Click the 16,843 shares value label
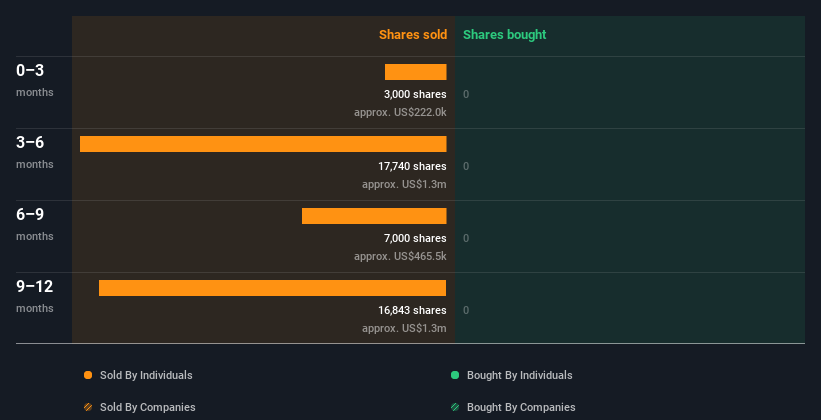 click(412, 310)
